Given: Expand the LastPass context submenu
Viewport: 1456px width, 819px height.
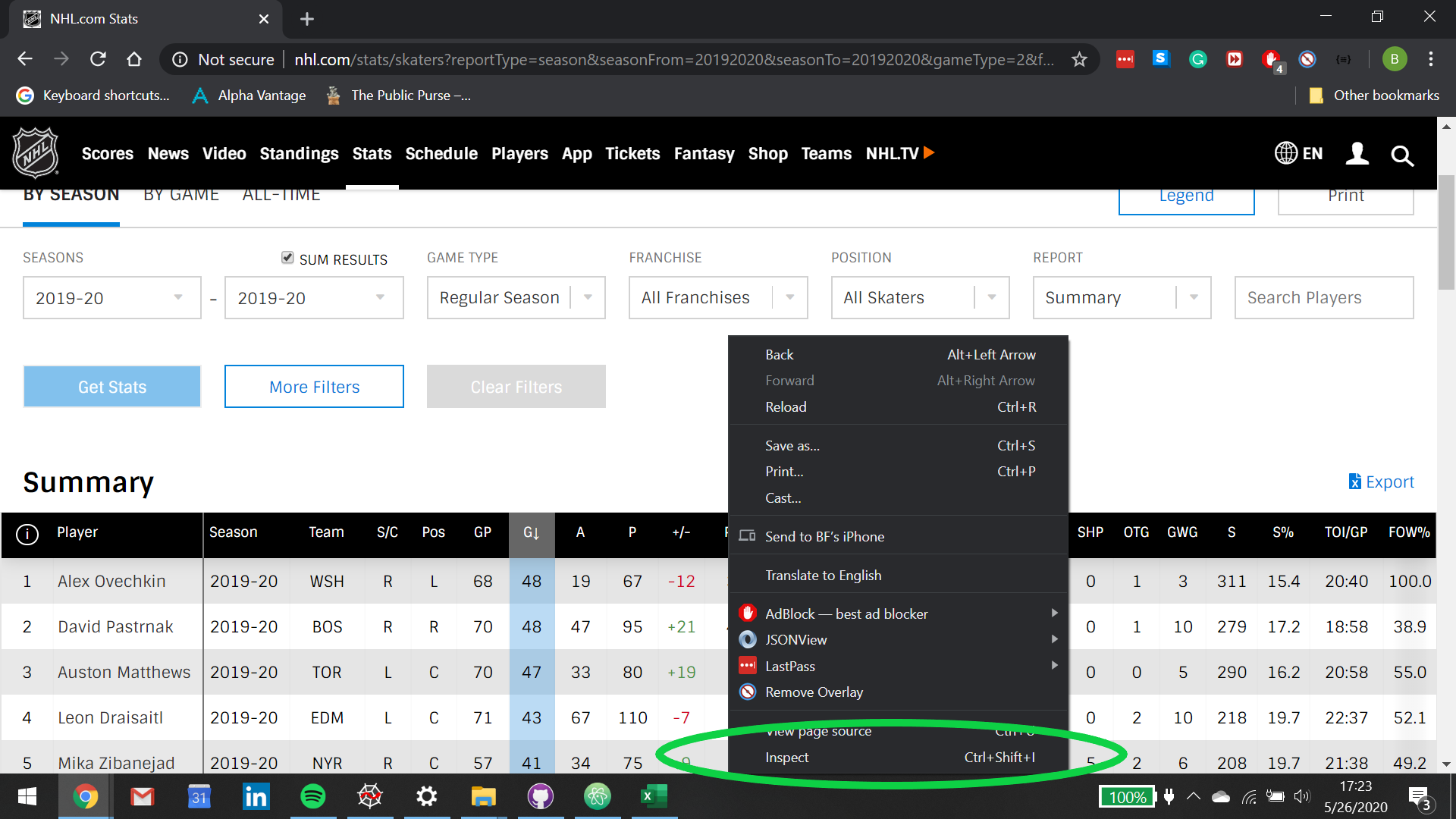Looking at the screenshot, I should tap(898, 666).
